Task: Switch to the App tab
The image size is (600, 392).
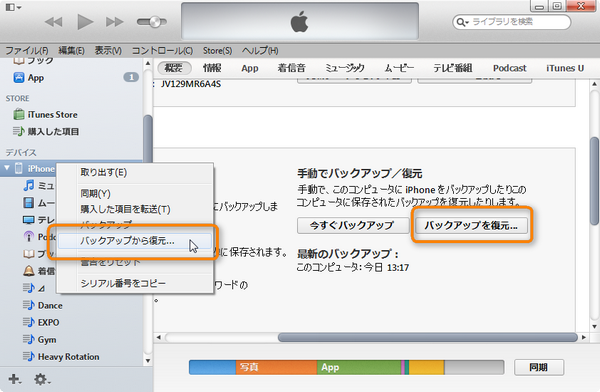Action: 250,68
